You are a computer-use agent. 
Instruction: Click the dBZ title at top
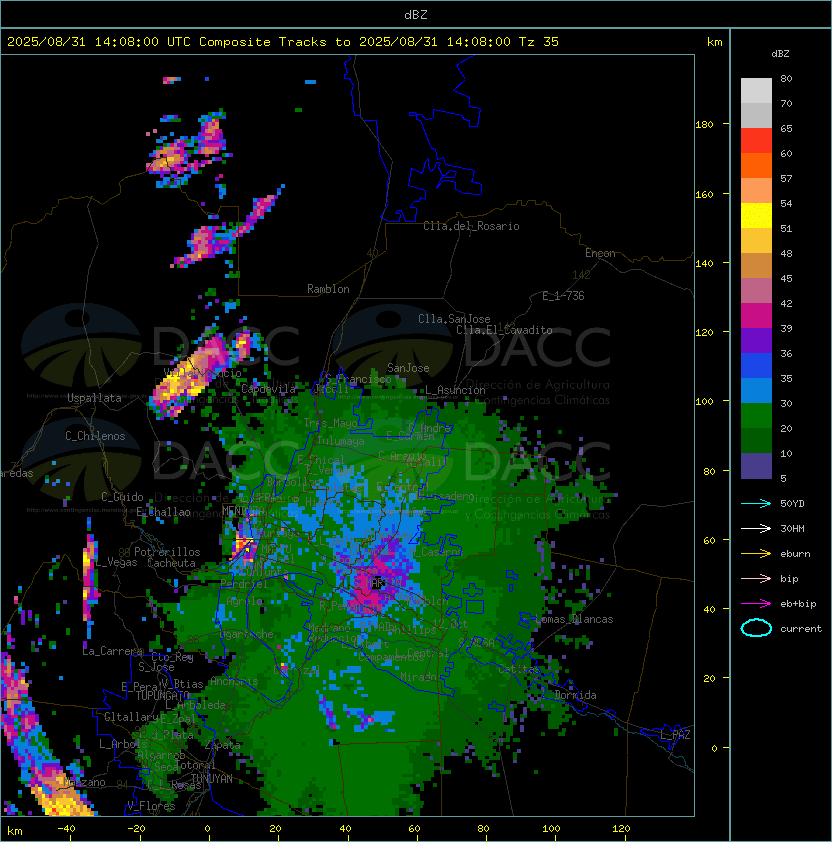click(x=416, y=14)
